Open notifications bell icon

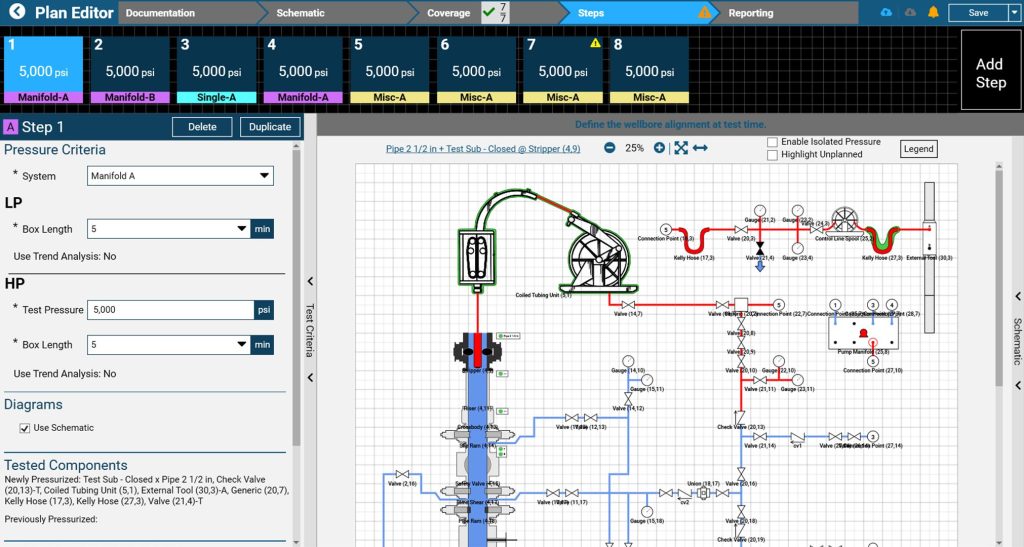[933, 12]
